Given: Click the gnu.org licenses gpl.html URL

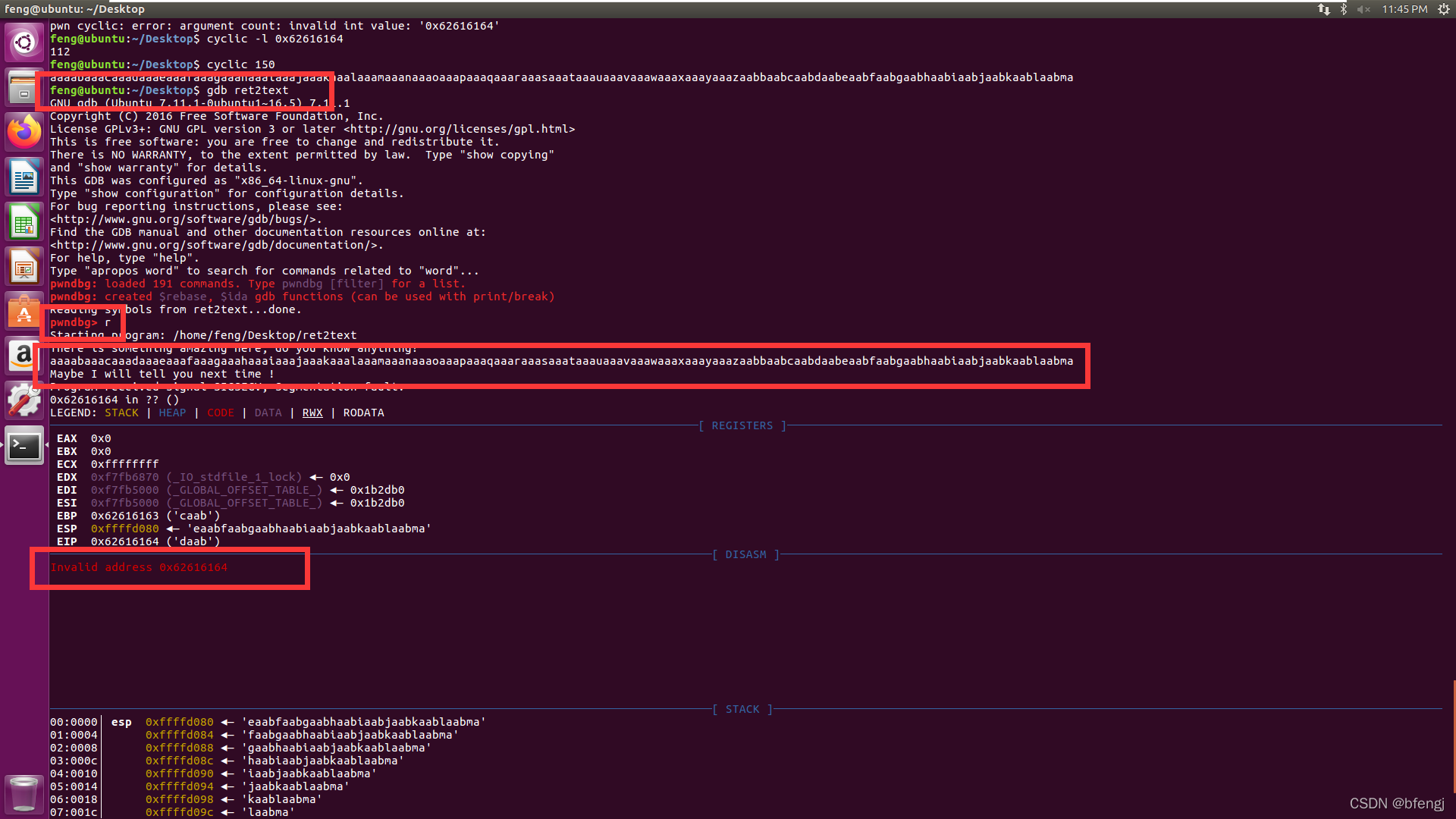Looking at the screenshot, I should 459,129.
